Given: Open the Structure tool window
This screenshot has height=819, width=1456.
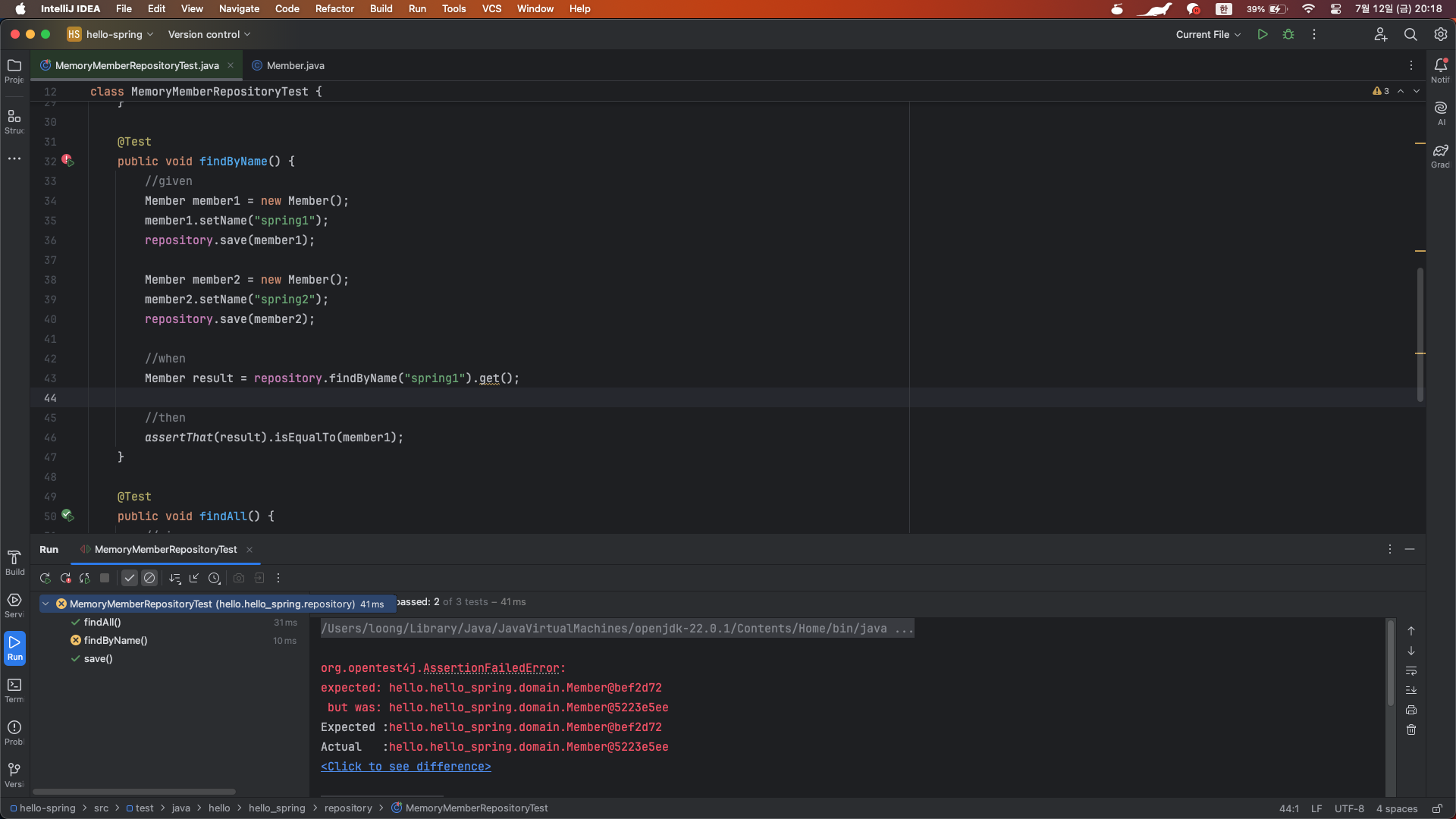Looking at the screenshot, I should (14, 121).
